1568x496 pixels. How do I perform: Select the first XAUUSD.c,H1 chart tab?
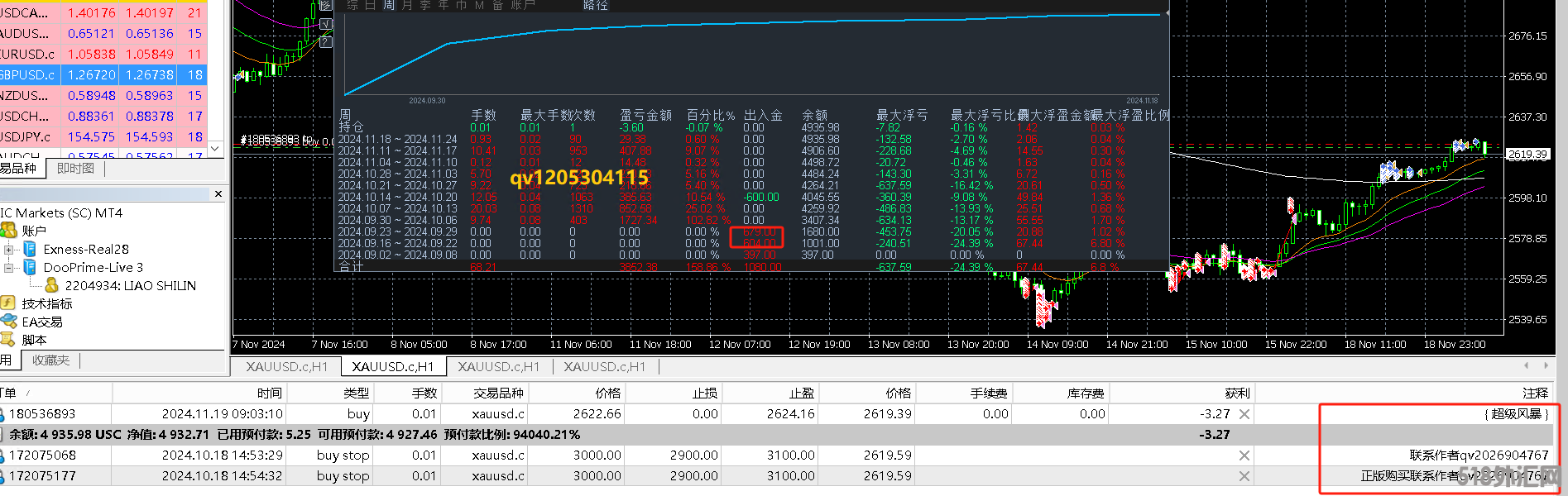[287, 366]
